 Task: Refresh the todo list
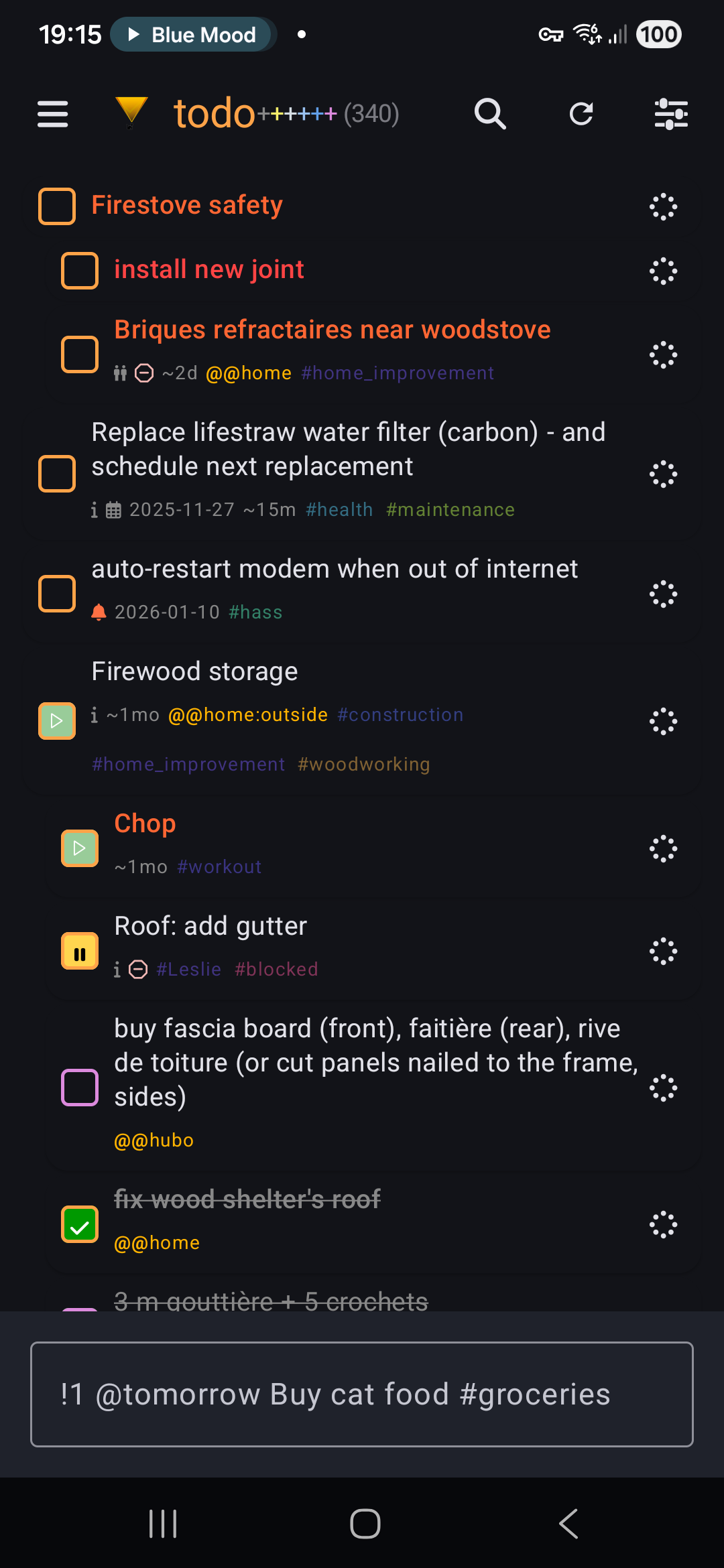click(581, 114)
